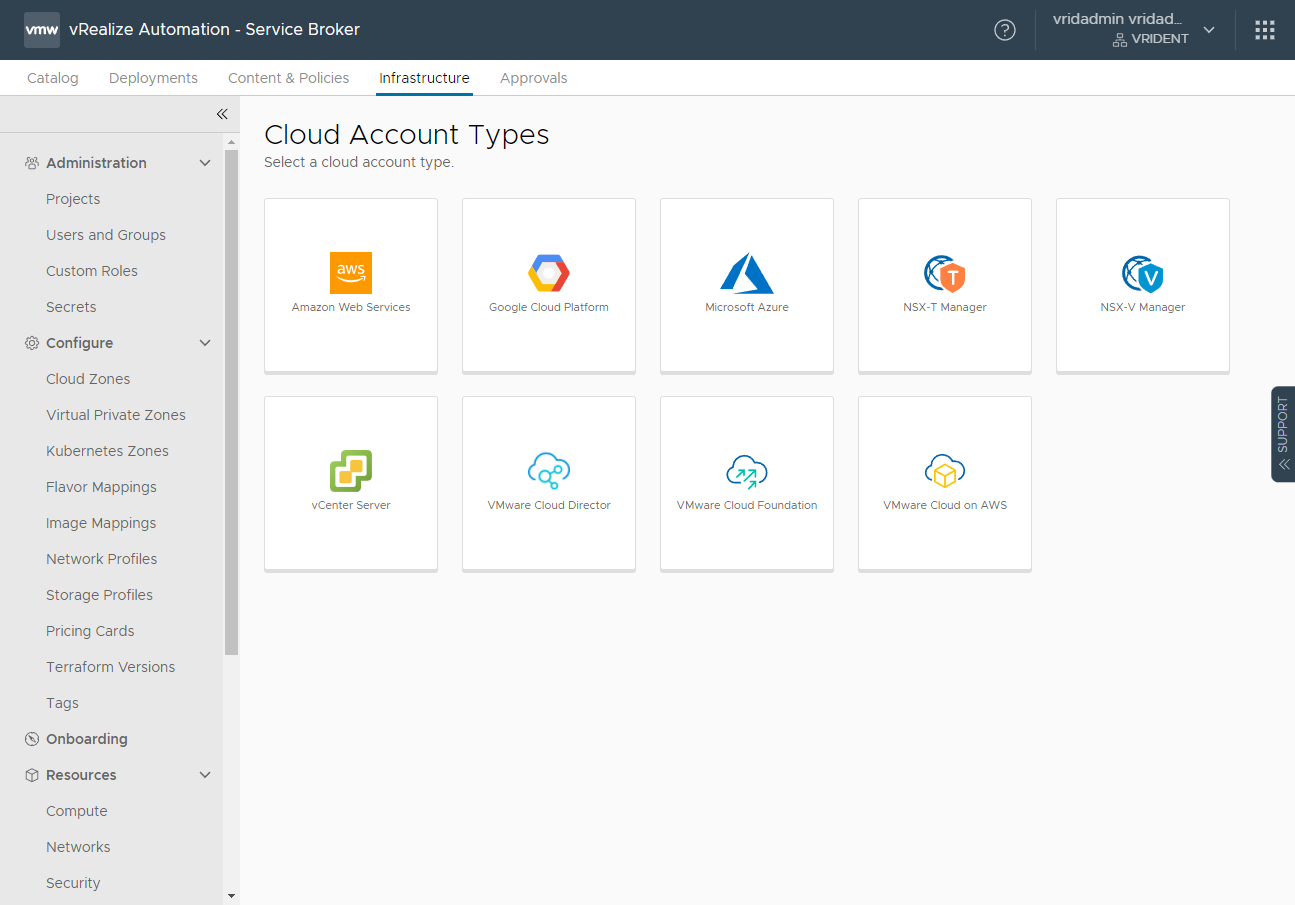1295x905 pixels.
Task: Click the Google Cloud Platform hexagon icon
Action: [549, 272]
